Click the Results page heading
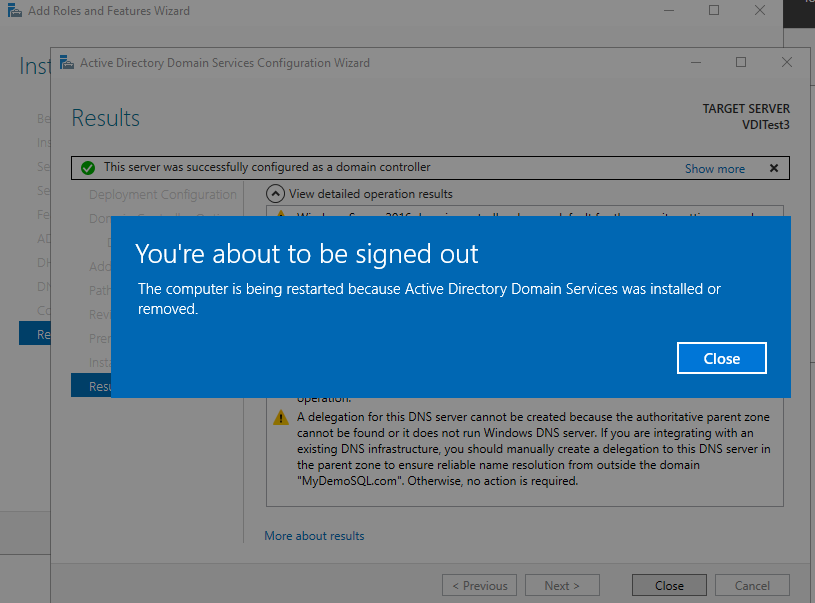The height and width of the screenshot is (603, 815). pyautogui.click(x=106, y=118)
